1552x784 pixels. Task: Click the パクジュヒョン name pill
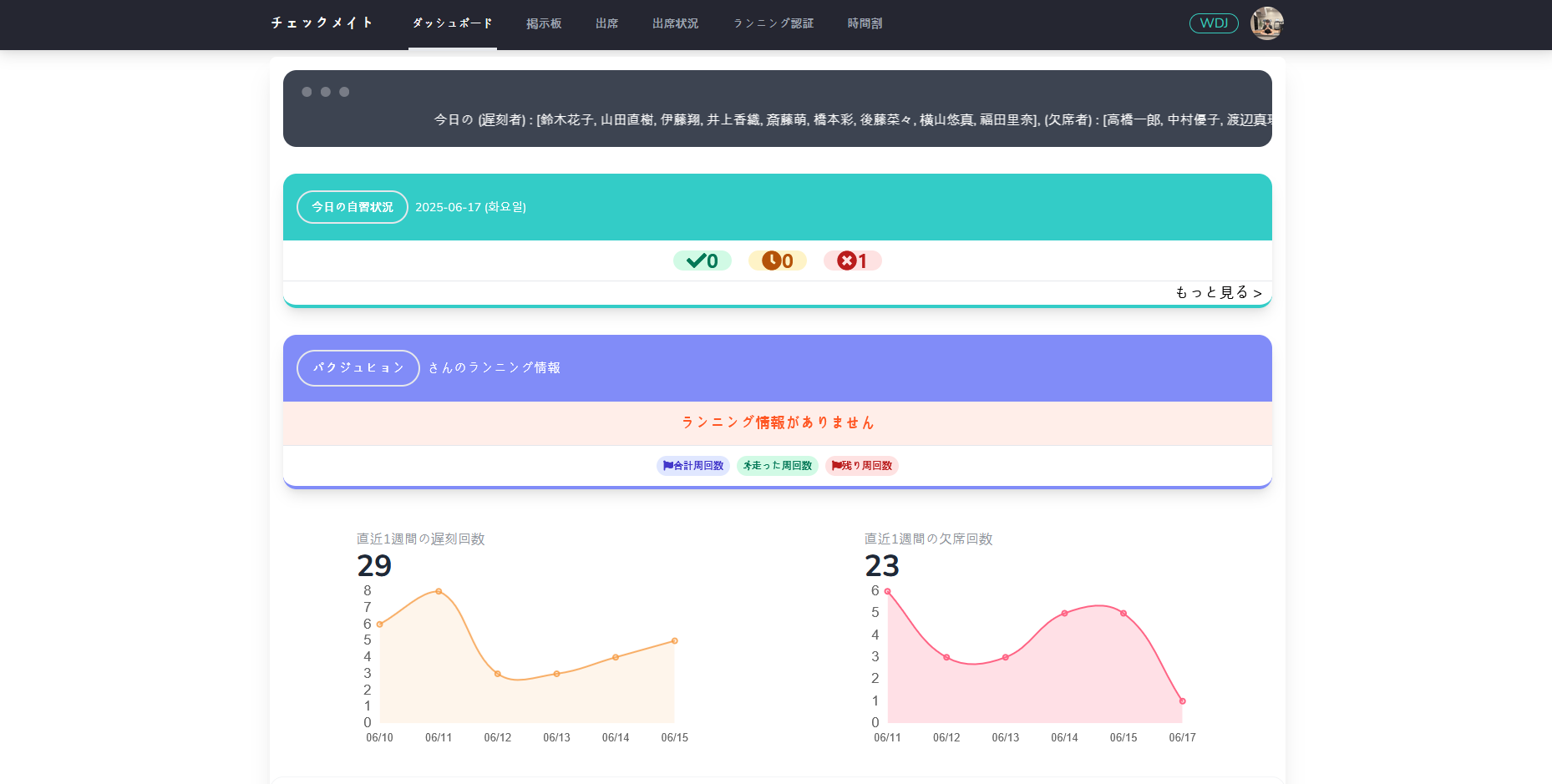click(x=358, y=368)
